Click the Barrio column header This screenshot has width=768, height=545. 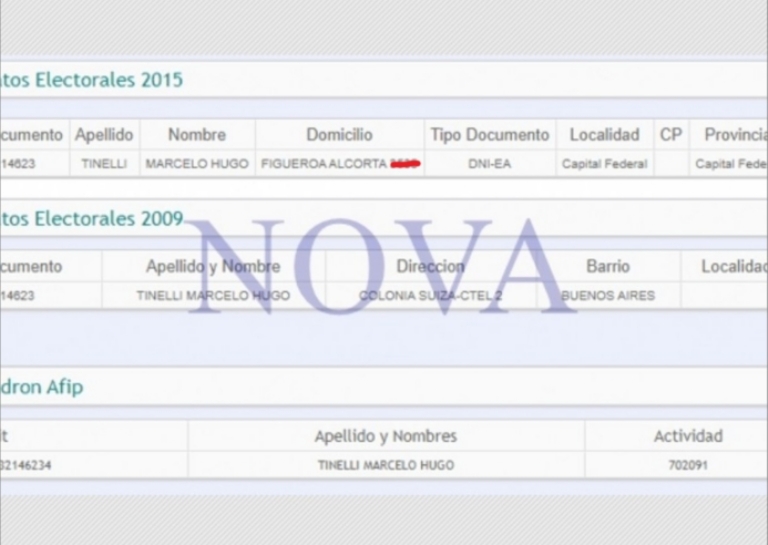pyautogui.click(x=608, y=266)
